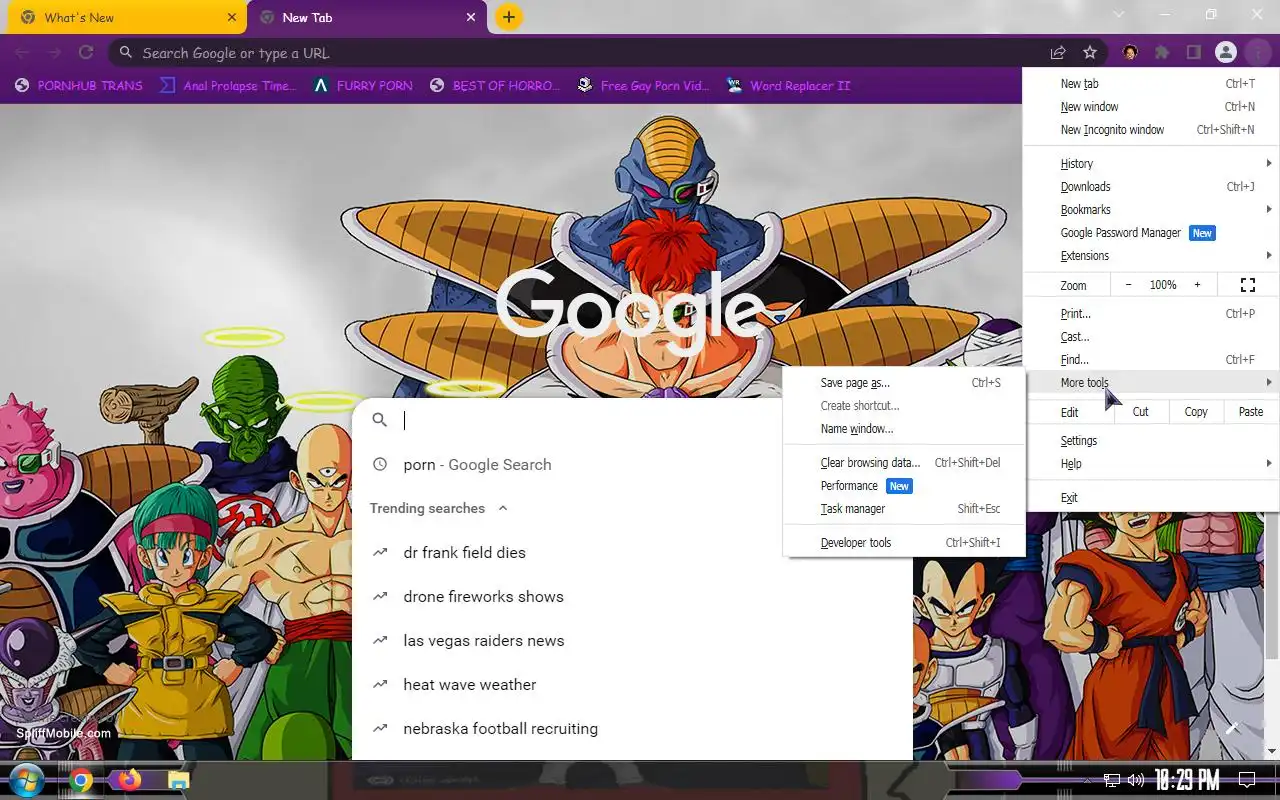Choose Cast from the menu
Viewport: 1280px width, 800px height.
1151,337
